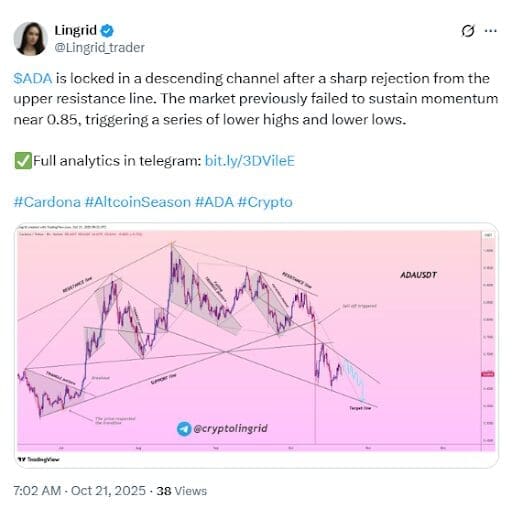This screenshot has width=512, height=508.
Task: Open the Grok icon at tweet top
Action: (x=468, y=31)
